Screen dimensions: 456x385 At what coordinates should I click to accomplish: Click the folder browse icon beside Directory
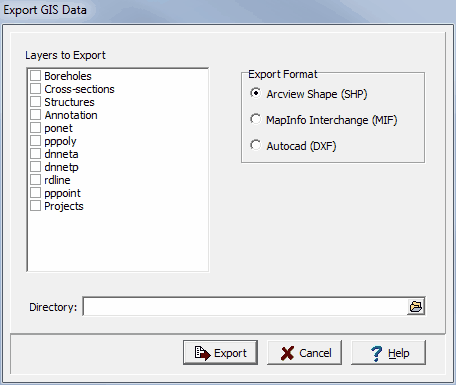(x=416, y=306)
